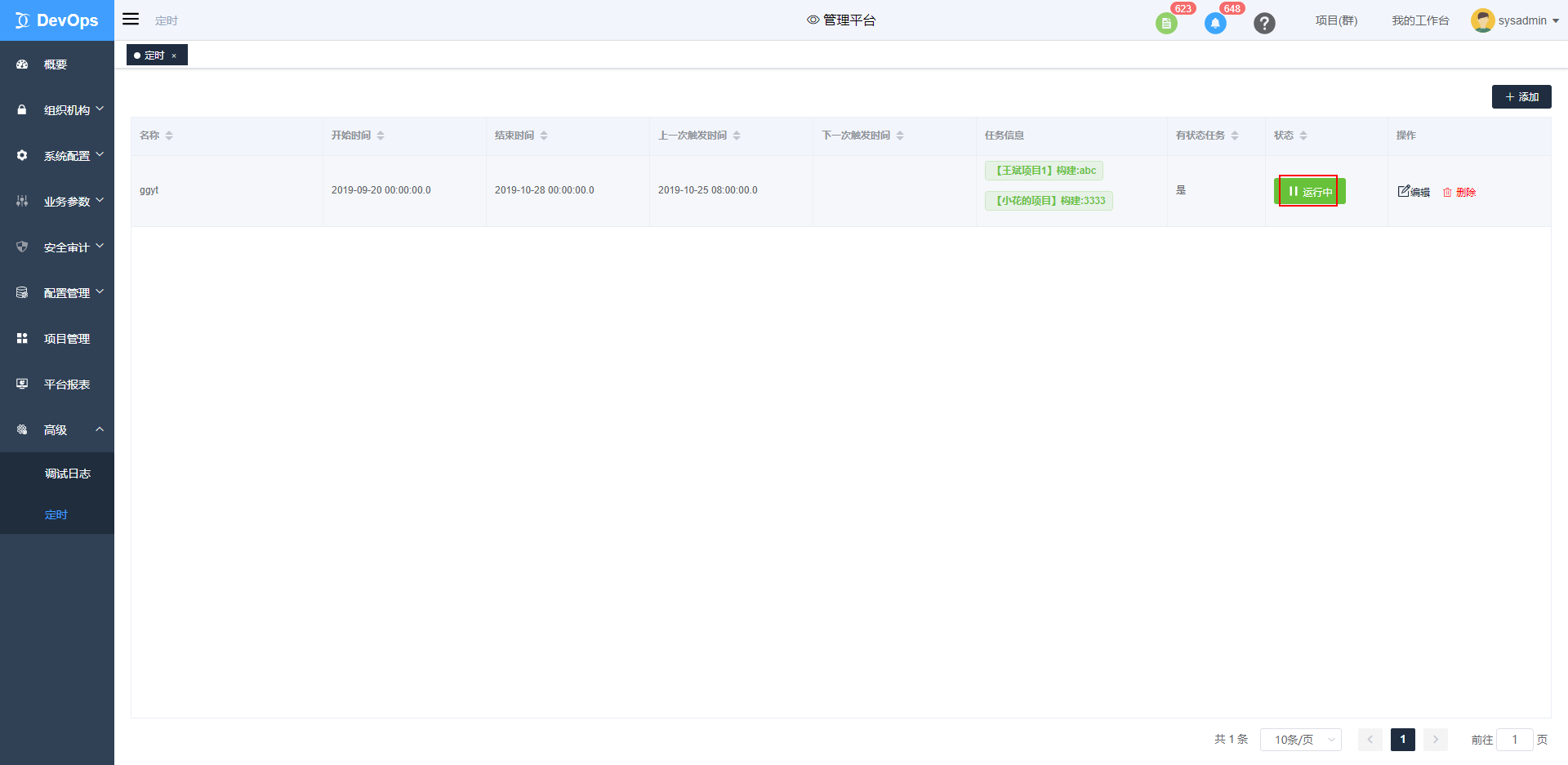
Task: Sort by 上一次触发时间 column
Action: pyautogui.click(x=737, y=136)
